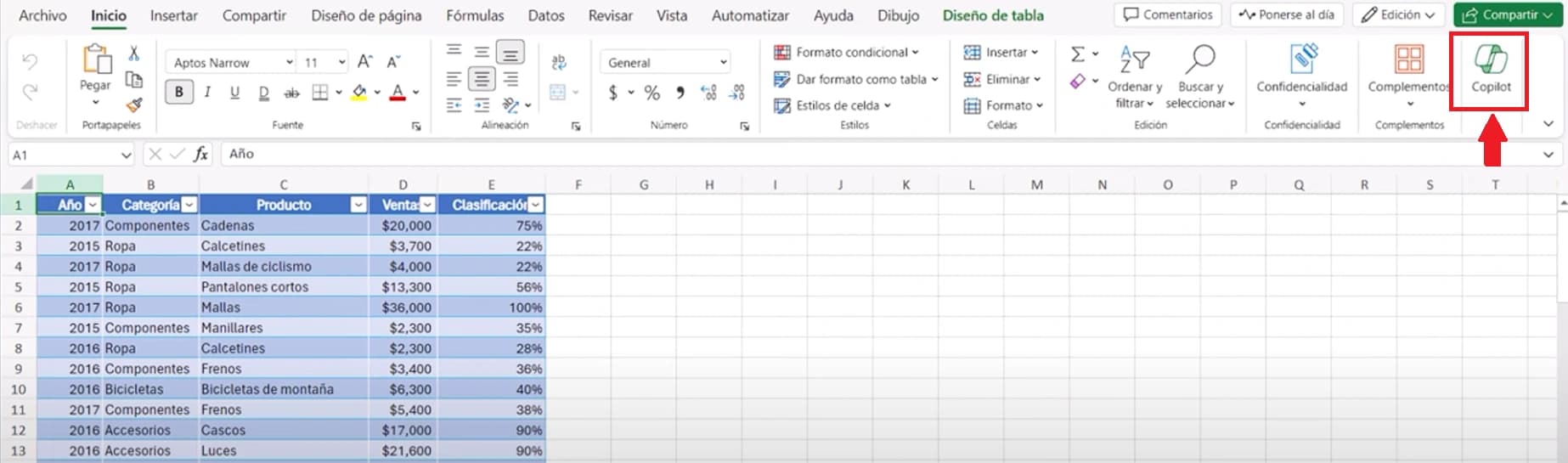This screenshot has width=1568, height=463.
Task: Open the Diseño de tabla tab
Action: coord(993,15)
